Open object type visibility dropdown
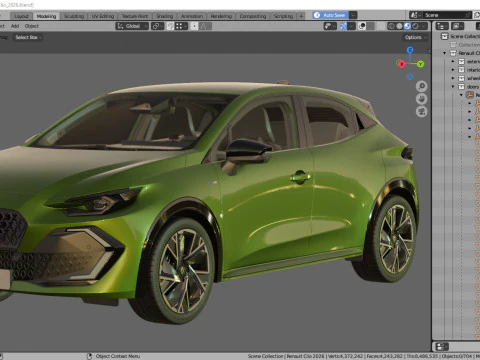 click(330, 26)
